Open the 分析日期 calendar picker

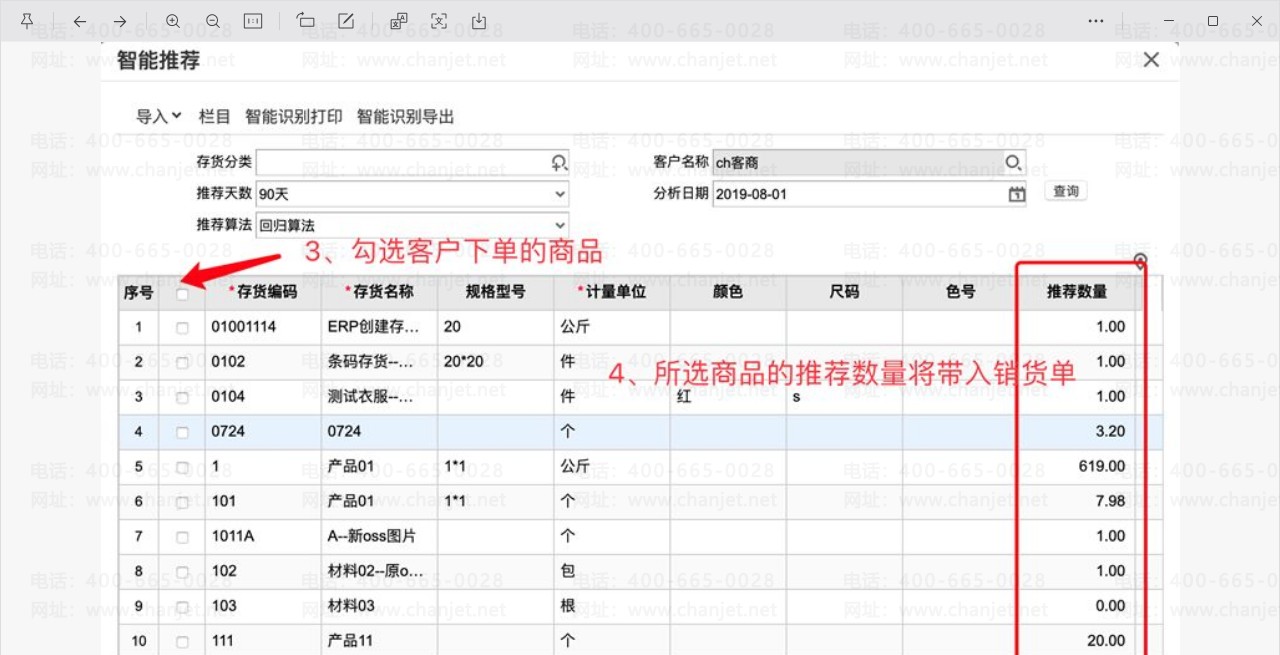[x=1016, y=194]
